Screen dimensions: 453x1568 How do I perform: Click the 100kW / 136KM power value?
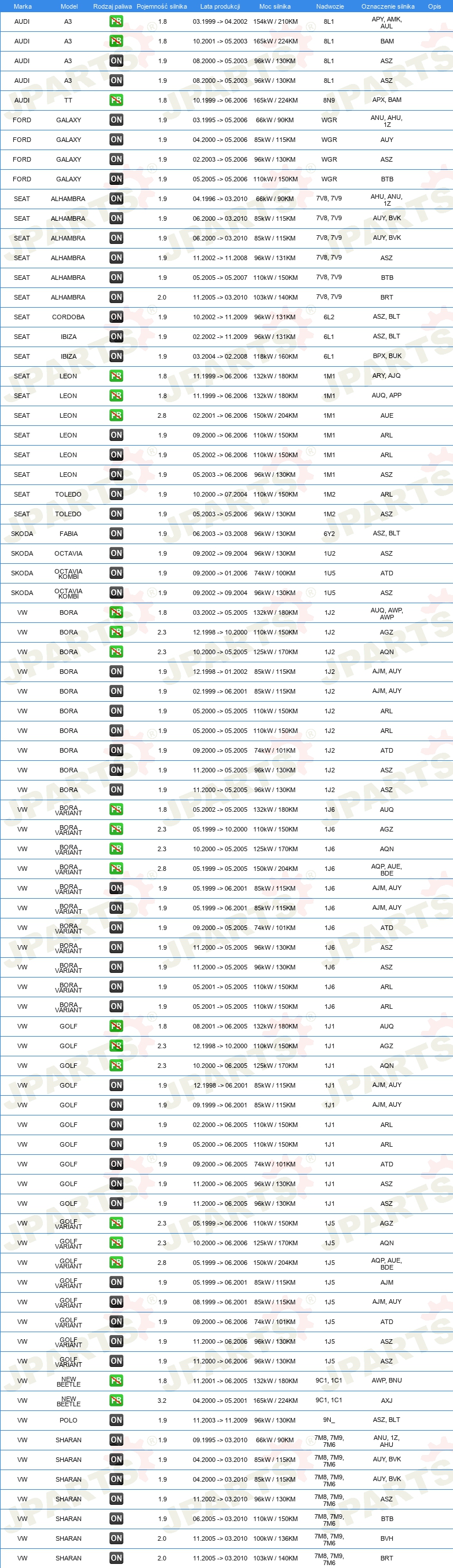275,1539
